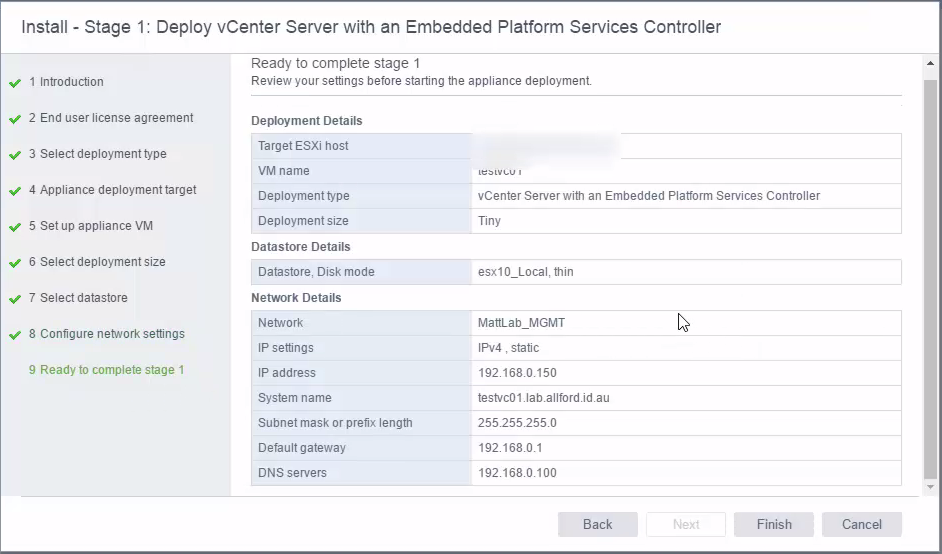Click the DNS servers value 192.168.0.100
The height and width of the screenshot is (554, 942).
click(517, 473)
